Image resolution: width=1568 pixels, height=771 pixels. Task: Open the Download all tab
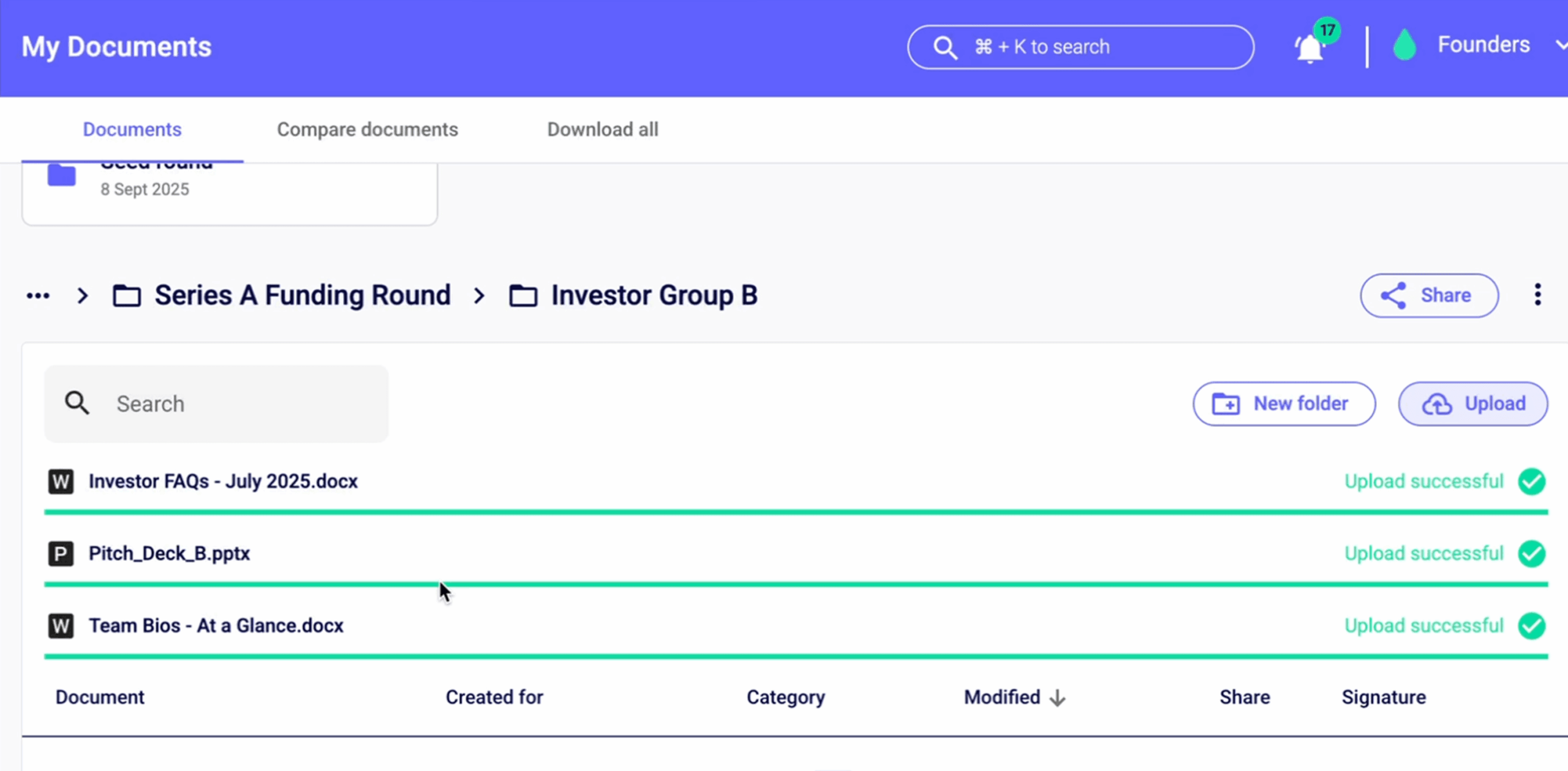click(x=602, y=130)
